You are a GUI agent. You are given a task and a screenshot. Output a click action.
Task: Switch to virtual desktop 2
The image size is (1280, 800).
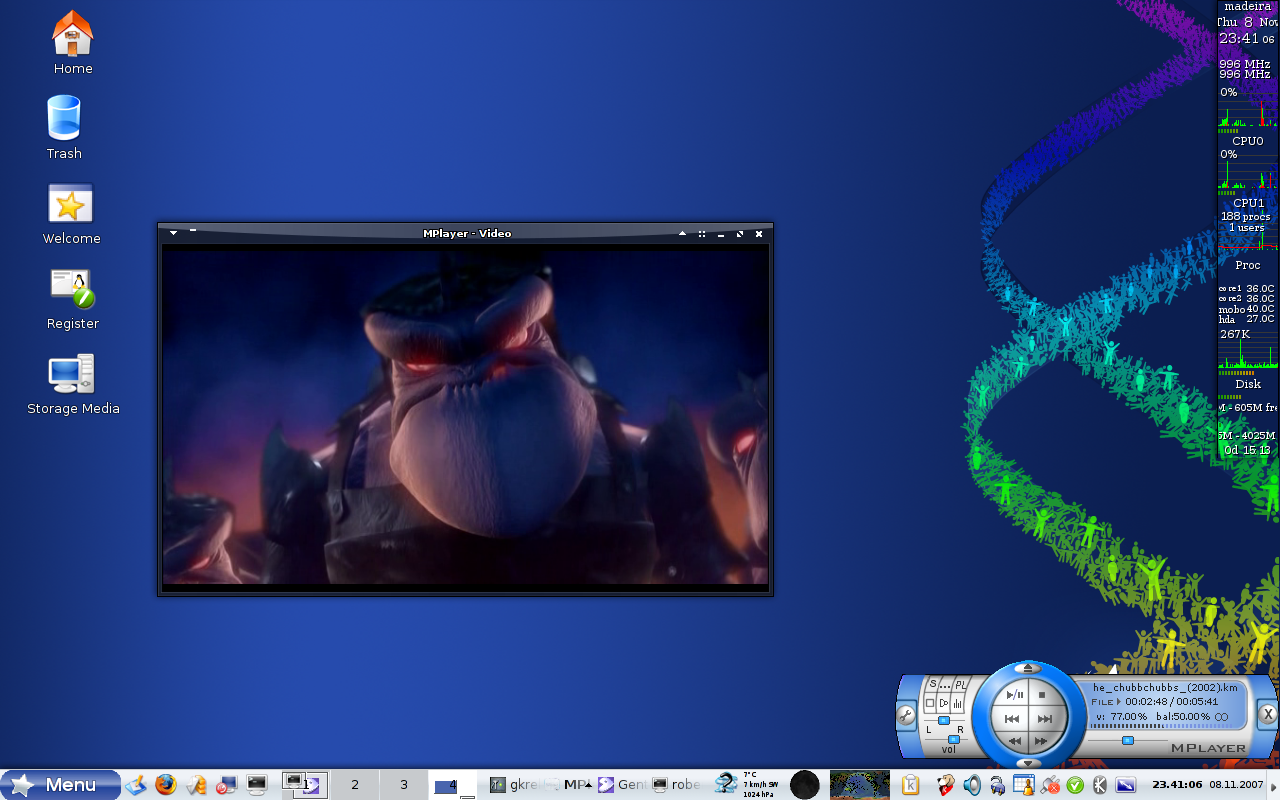354,785
